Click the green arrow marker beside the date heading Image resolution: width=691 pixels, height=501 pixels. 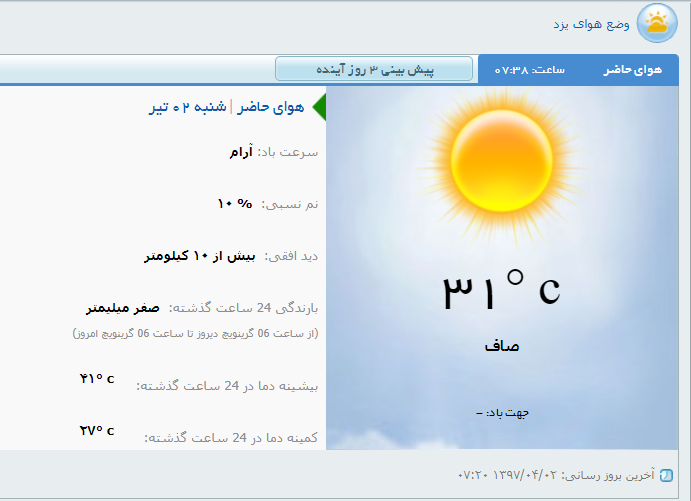tap(319, 107)
